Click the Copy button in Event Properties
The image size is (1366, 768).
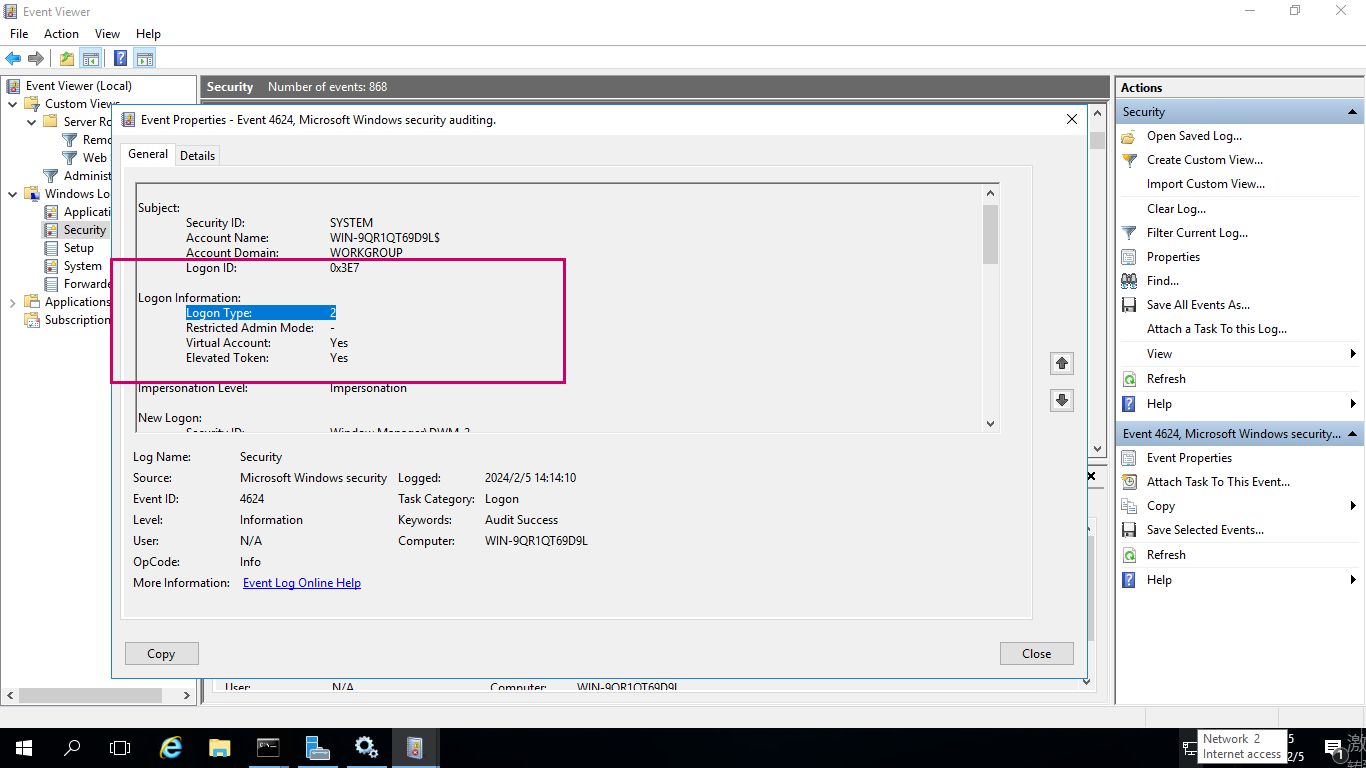161,653
